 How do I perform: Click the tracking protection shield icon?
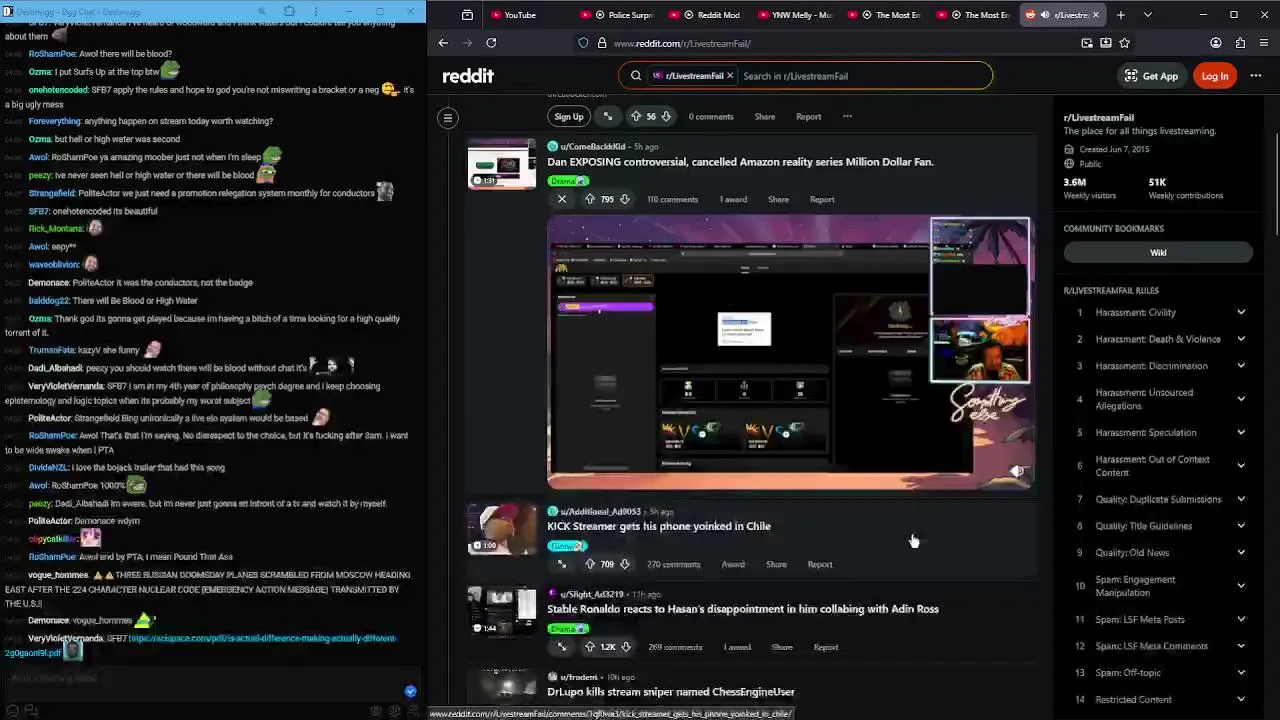coord(583,43)
